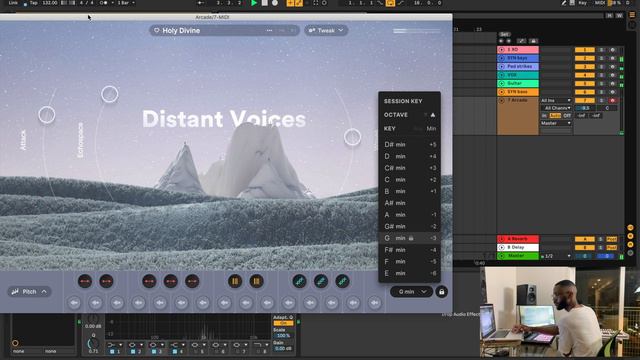Select C min in Session Key menu
This screenshot has width=640, height=360.
pyautogui.click(x=410, y=180)
